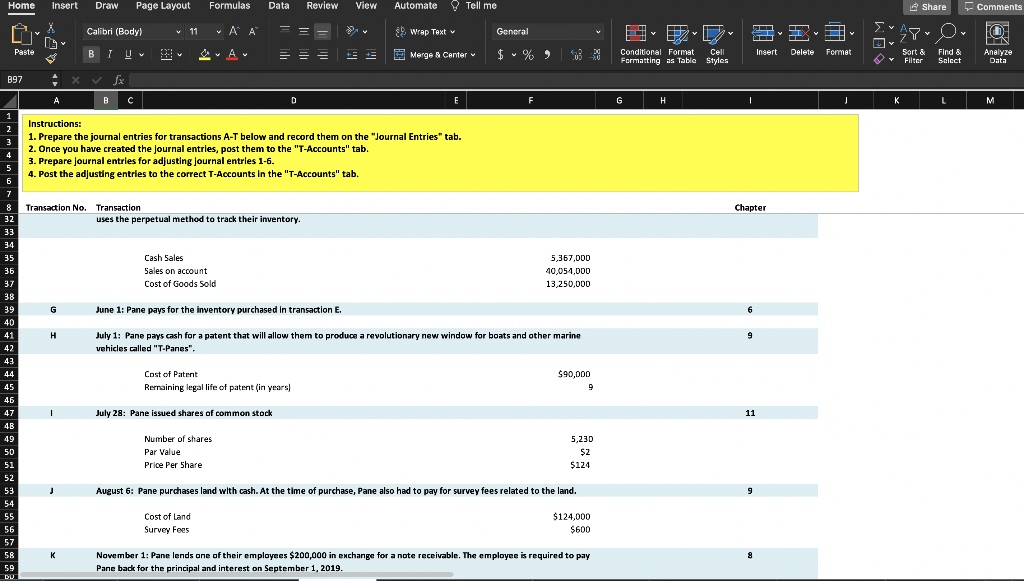Click the Insert Function fx icon
Image resolution: width=1024 pixels, height=581 pixels.
pyautogui.click(x=119, y=78)
